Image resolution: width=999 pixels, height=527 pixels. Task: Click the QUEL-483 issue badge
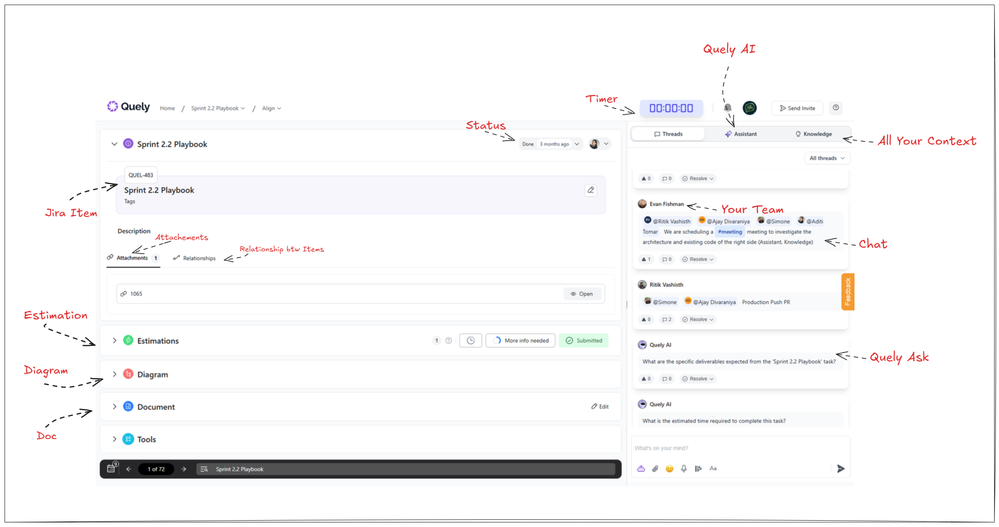tap(141, 175)
